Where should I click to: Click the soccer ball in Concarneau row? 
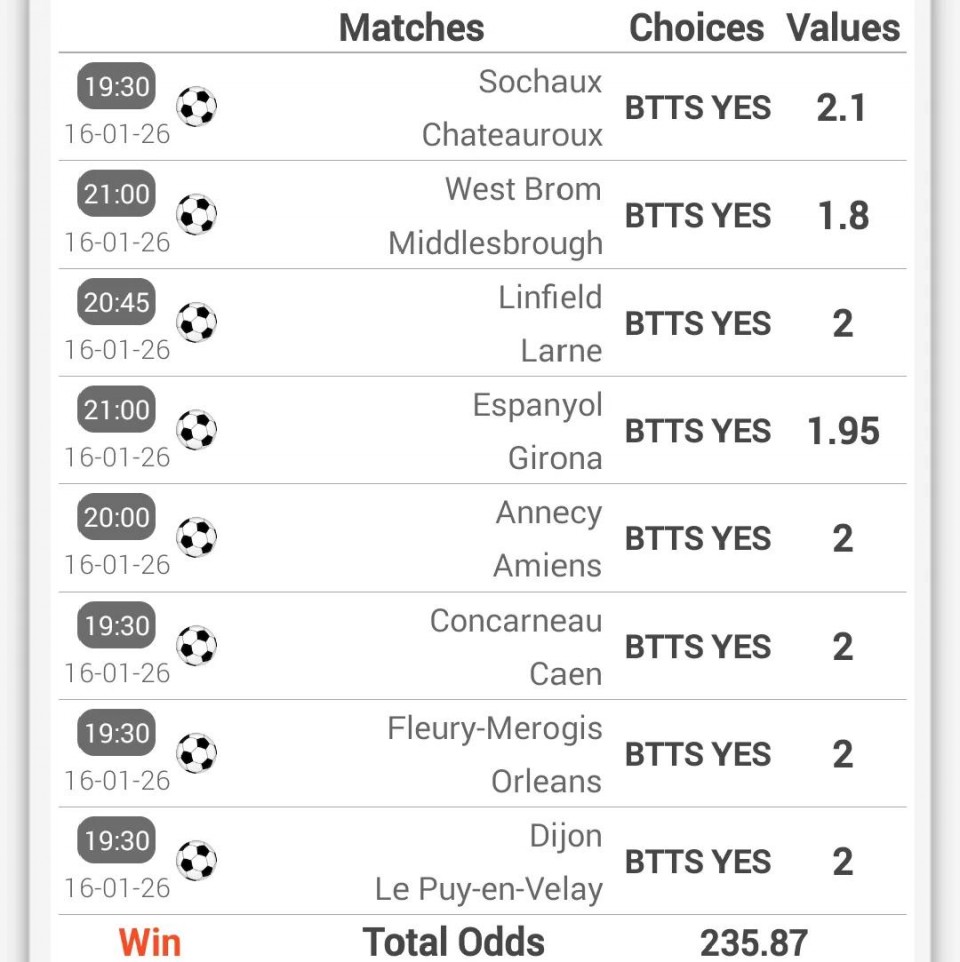click(x=197, y=646)
